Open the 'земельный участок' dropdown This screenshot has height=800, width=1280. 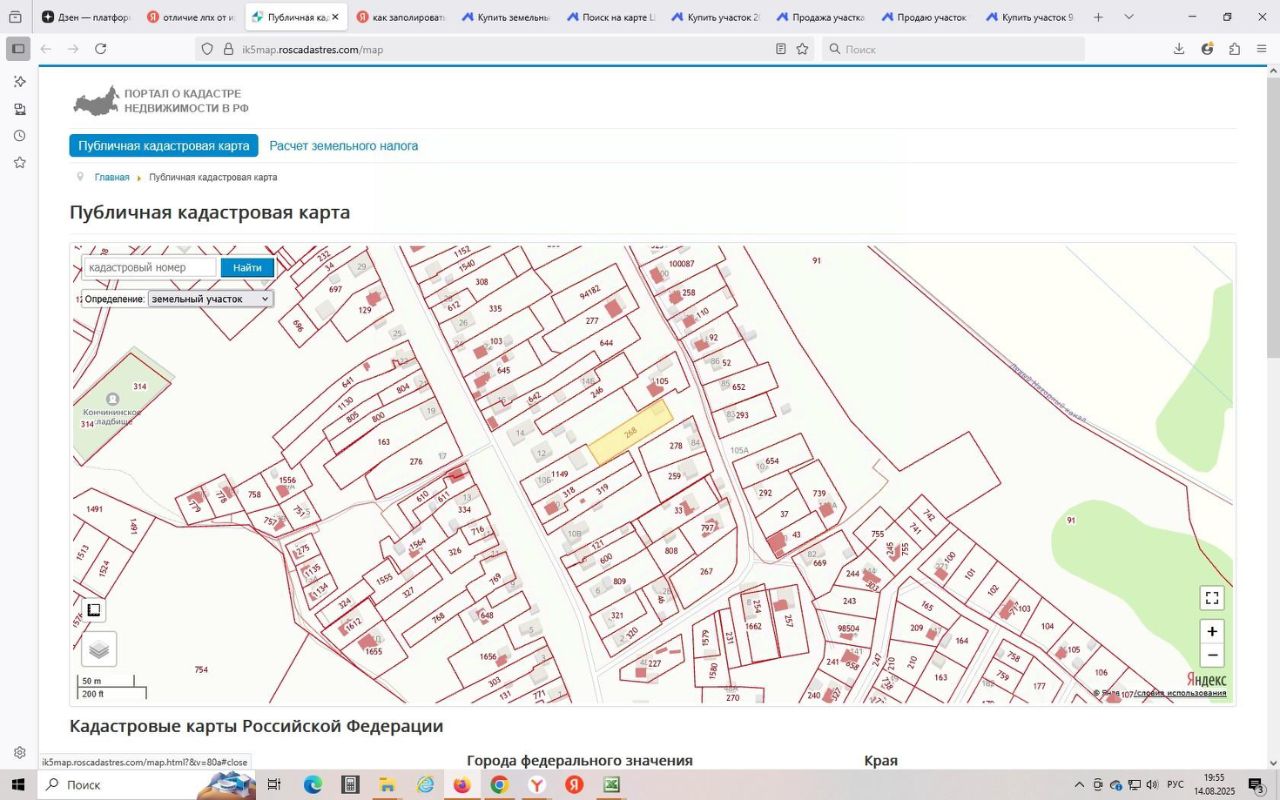(210, 299)
